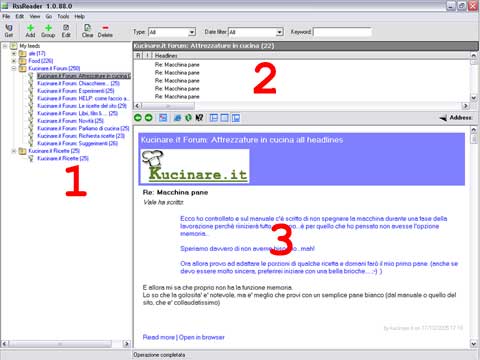Click the Open in browser link

click(202, 337)
